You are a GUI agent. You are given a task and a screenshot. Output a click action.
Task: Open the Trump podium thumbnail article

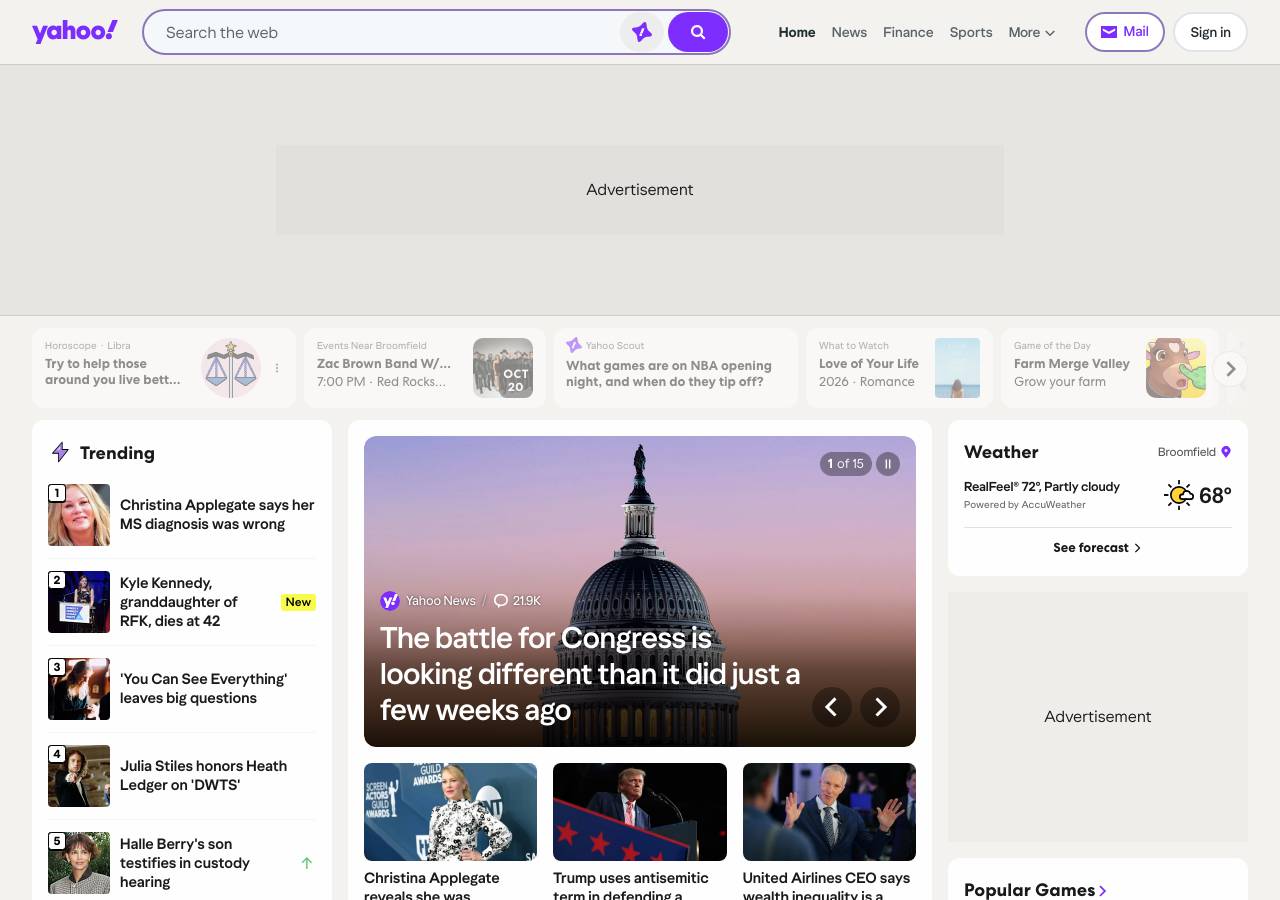point(640,812)
